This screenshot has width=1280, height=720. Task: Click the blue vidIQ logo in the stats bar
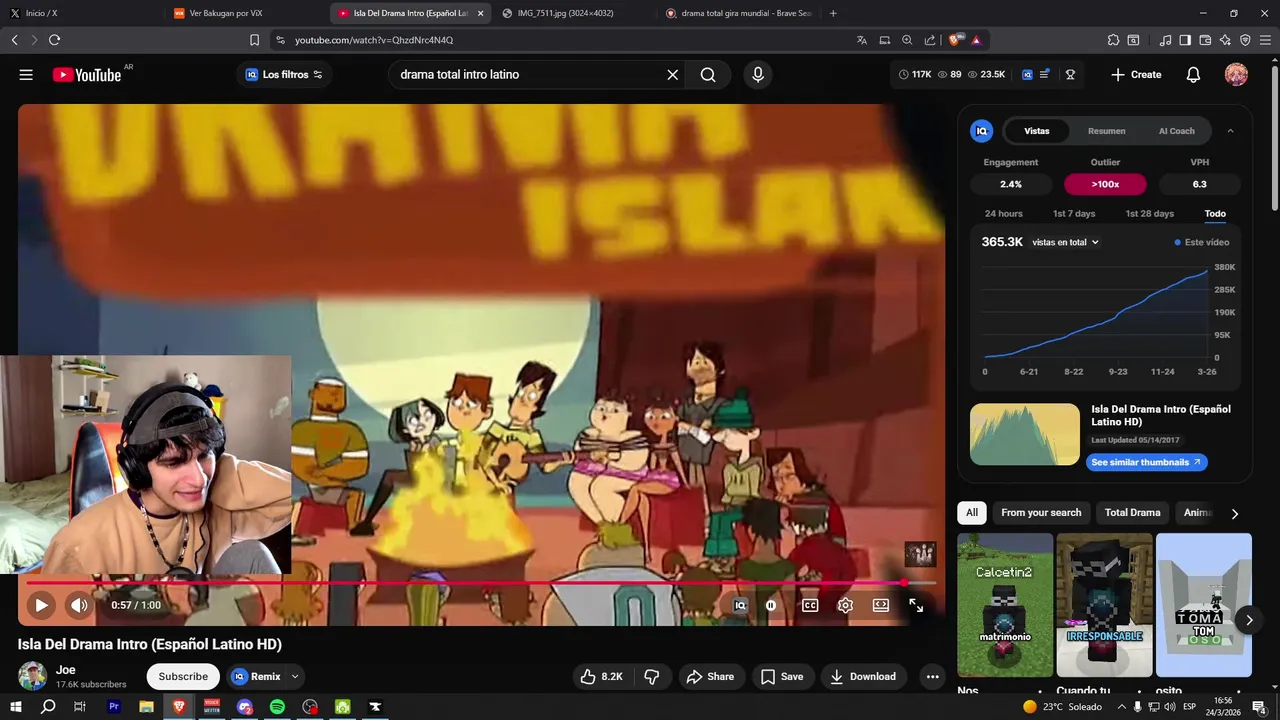tap(1027, 75)
